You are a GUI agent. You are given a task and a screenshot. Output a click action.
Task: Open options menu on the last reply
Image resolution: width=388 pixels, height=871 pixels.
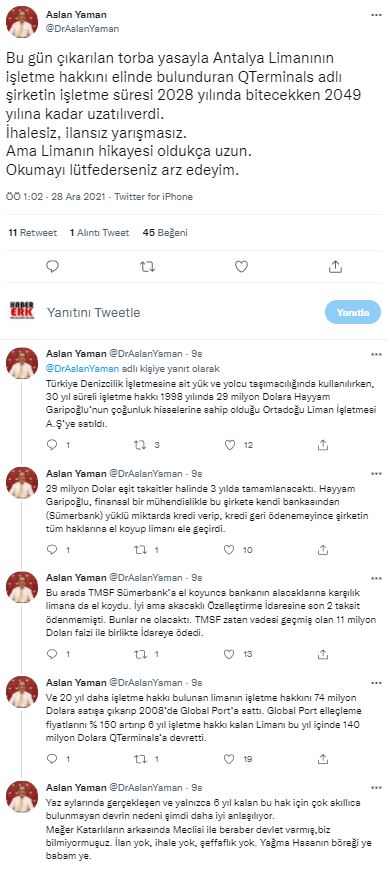376,788
